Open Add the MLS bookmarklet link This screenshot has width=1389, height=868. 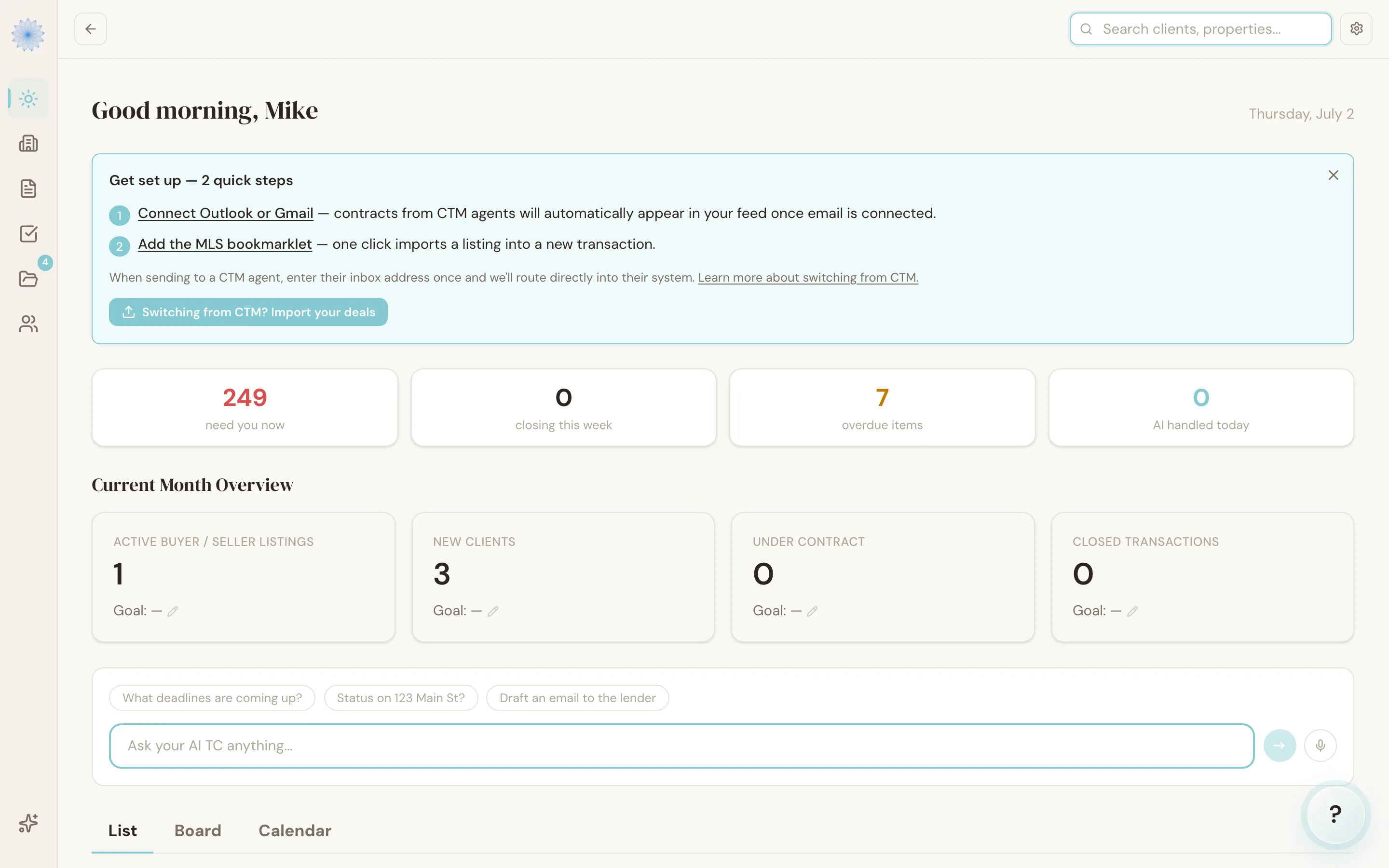click(x=225, y=244)
